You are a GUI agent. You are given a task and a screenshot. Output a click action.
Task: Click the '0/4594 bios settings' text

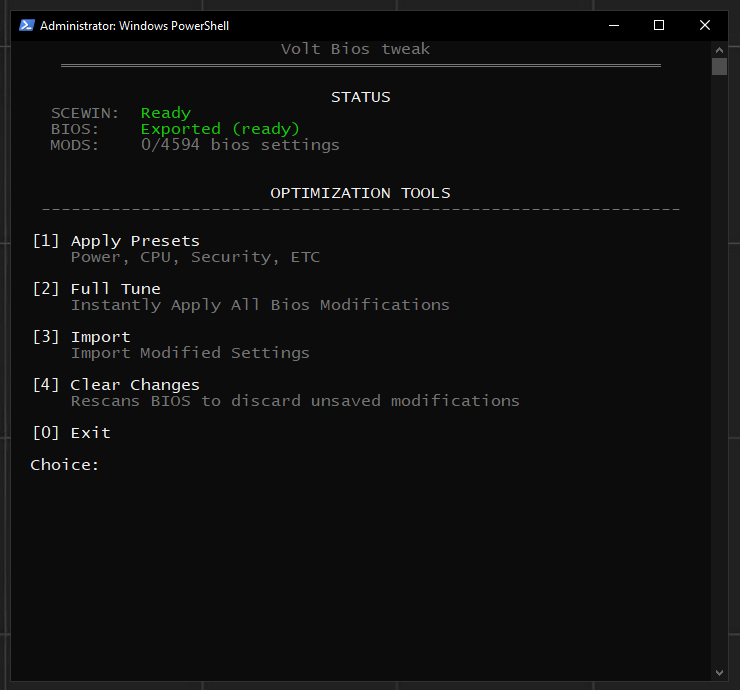click(240, 145)
